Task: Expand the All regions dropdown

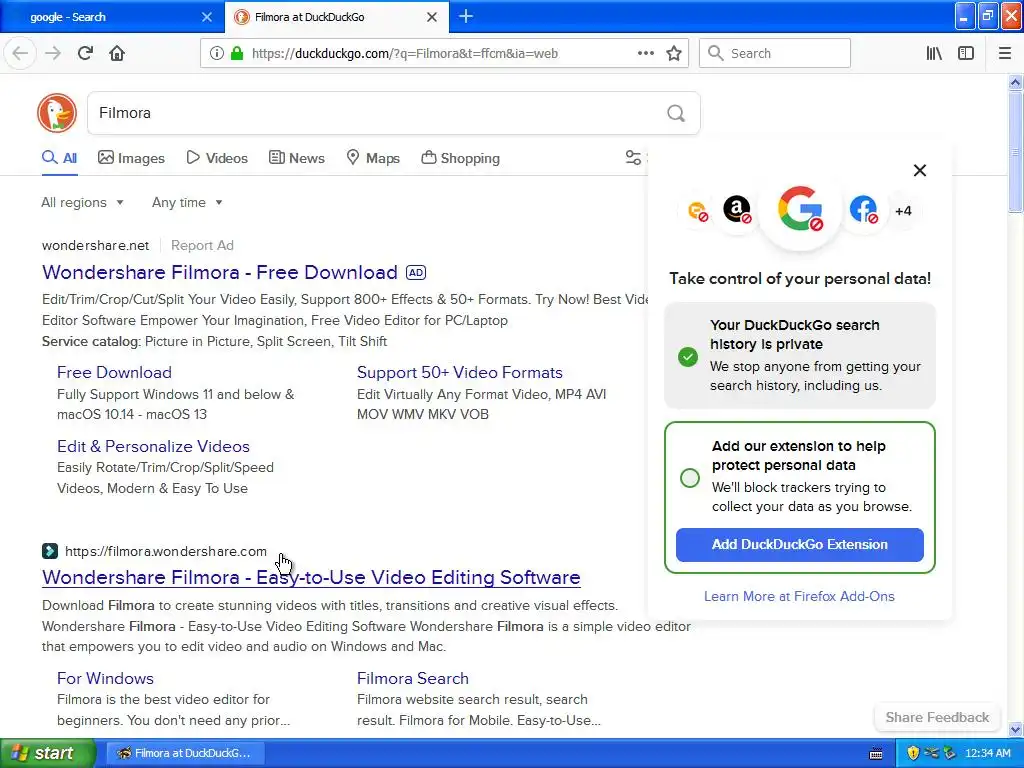Action: tap(82, 202)
